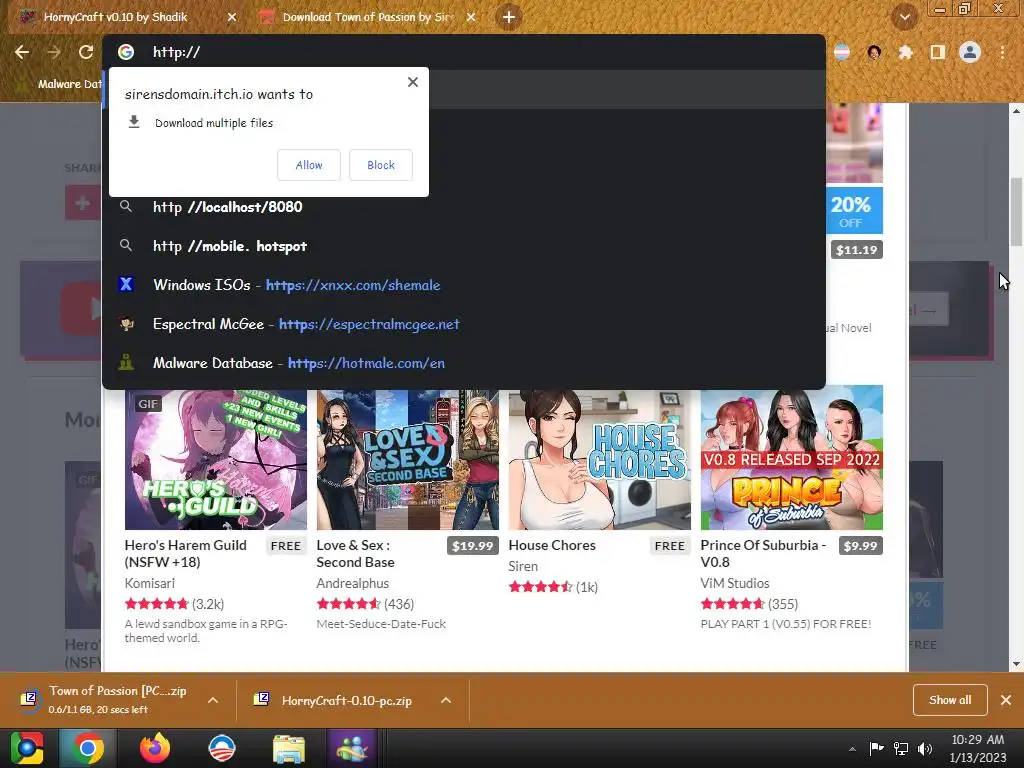The image size is (1024, 768).
Task: Dismiss the download permission popup with X
Action: pos(413,82)
